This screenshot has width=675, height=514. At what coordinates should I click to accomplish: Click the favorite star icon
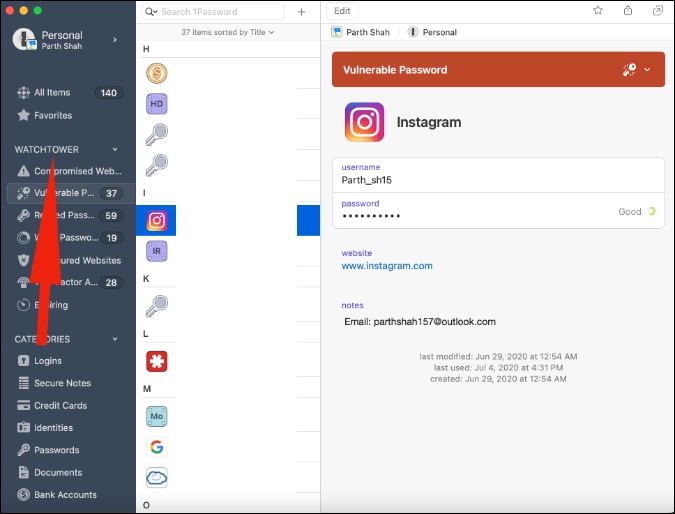(x=598, y=10)
